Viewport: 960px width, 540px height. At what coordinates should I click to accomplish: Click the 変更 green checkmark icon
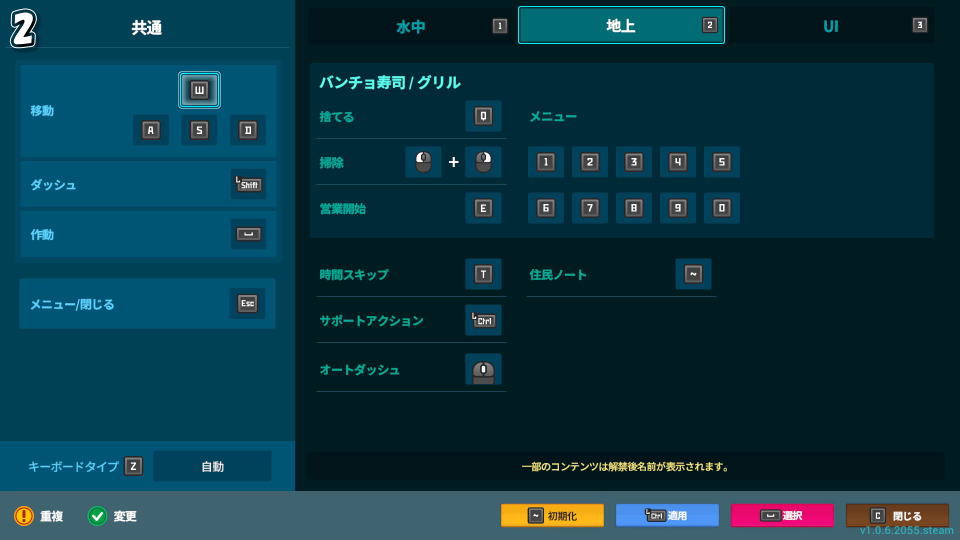click(x=97, y=516)
